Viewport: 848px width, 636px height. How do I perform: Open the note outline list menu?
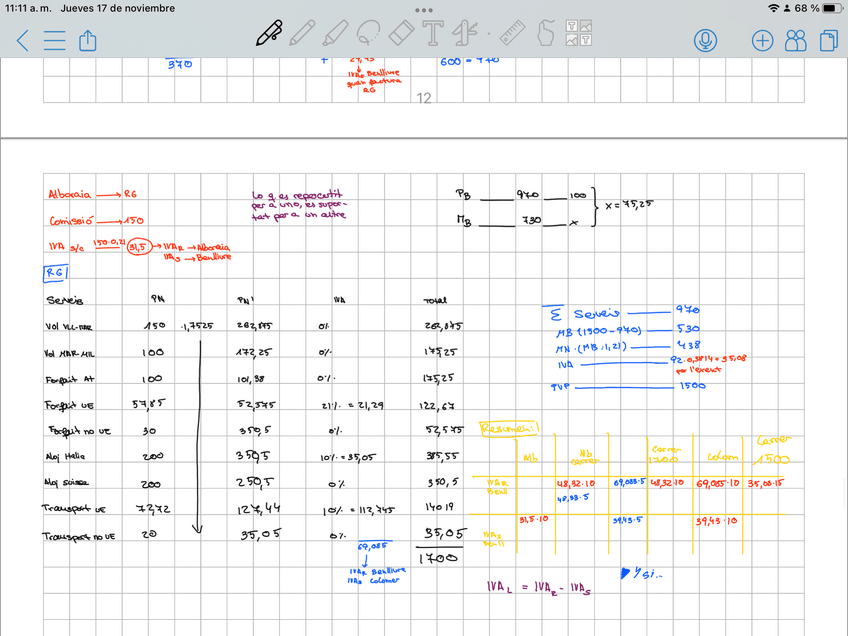point(54,40)
